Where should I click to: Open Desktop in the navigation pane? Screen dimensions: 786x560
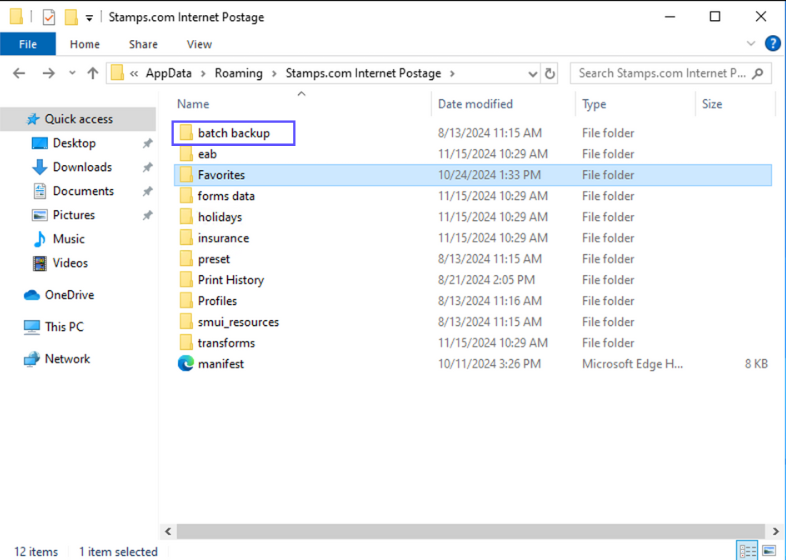pos(74,143)
